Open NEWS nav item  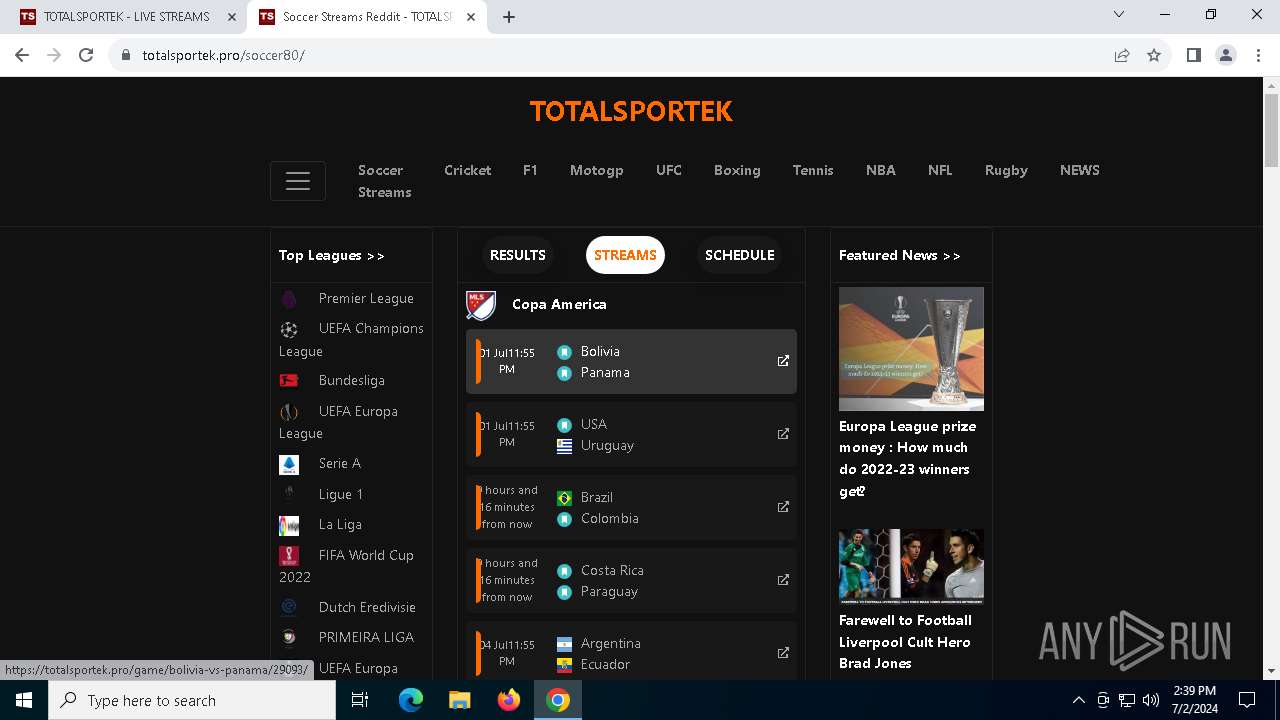point(1080,170)
